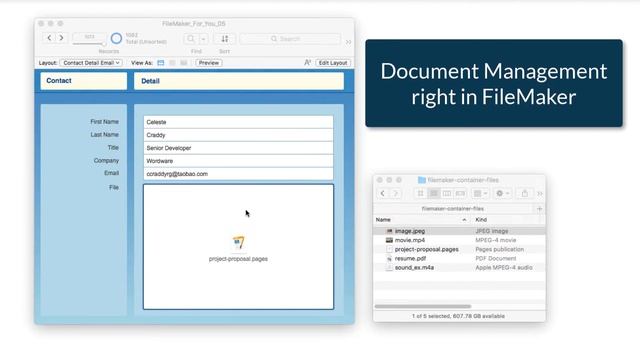Switch to the Detail tab header
Image resolution: width=640 pixels, height=360 pixels.
[x=239, y=81]
